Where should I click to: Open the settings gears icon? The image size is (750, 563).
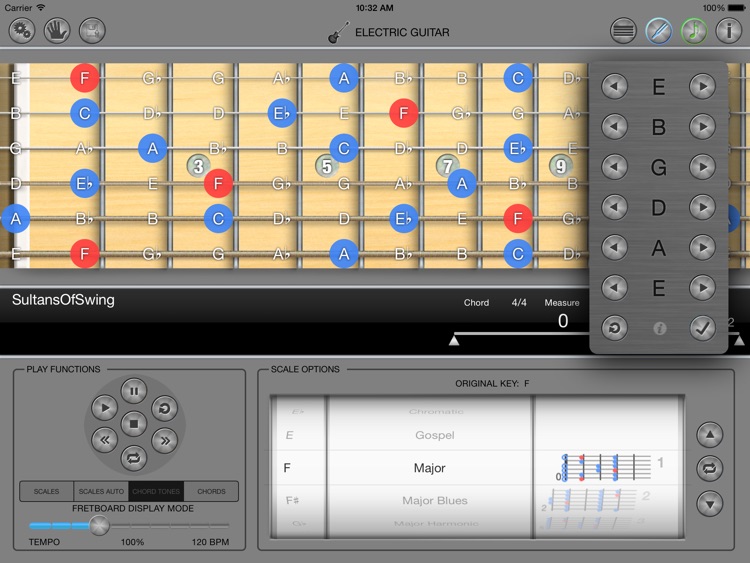tap(22, 31)
